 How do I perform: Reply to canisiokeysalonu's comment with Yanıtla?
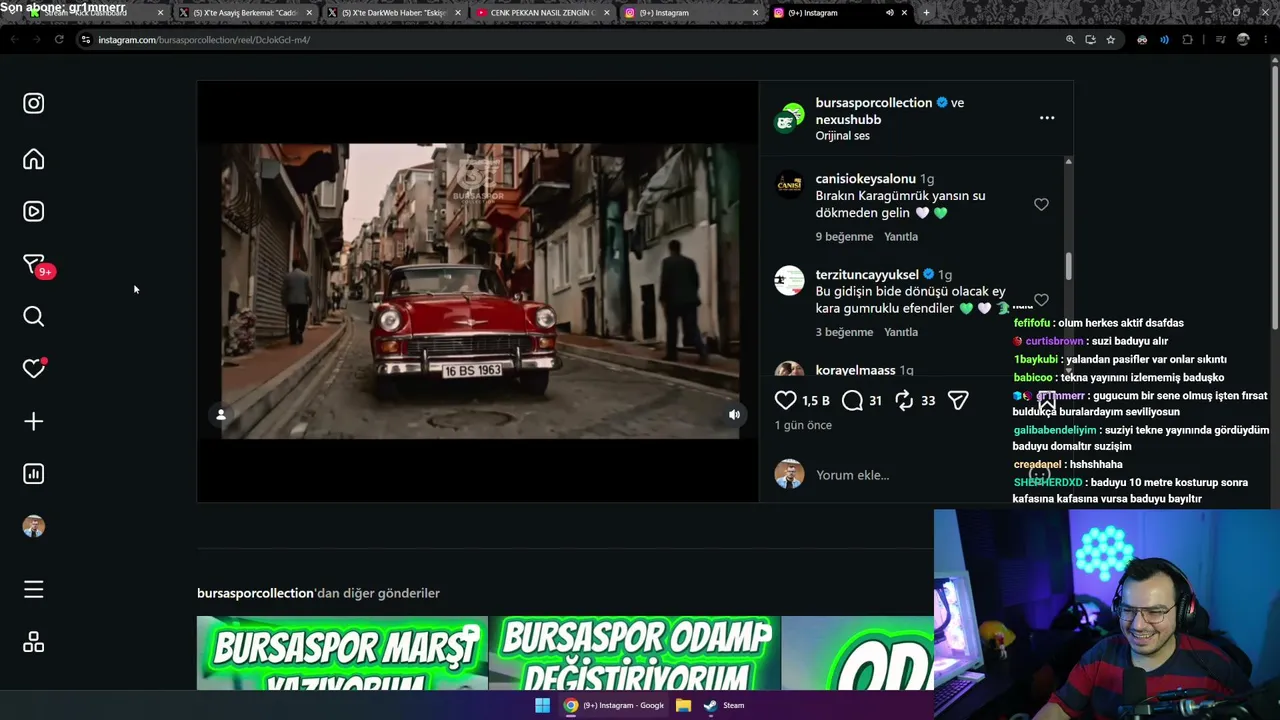pos(901,237)
